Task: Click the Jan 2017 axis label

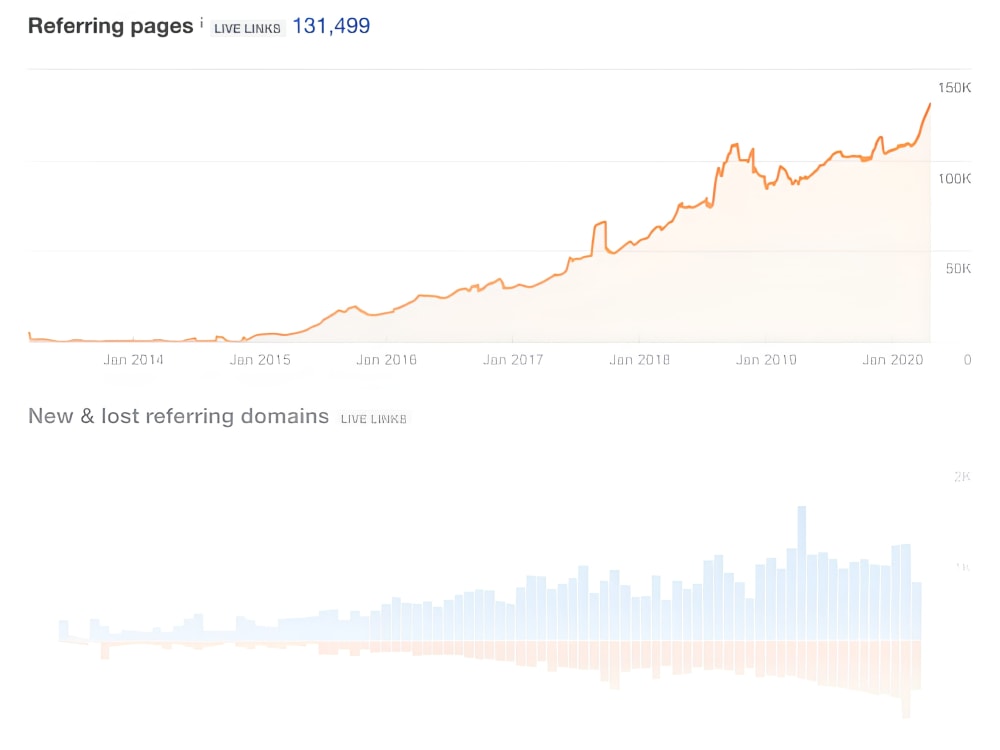Action: 513,360
